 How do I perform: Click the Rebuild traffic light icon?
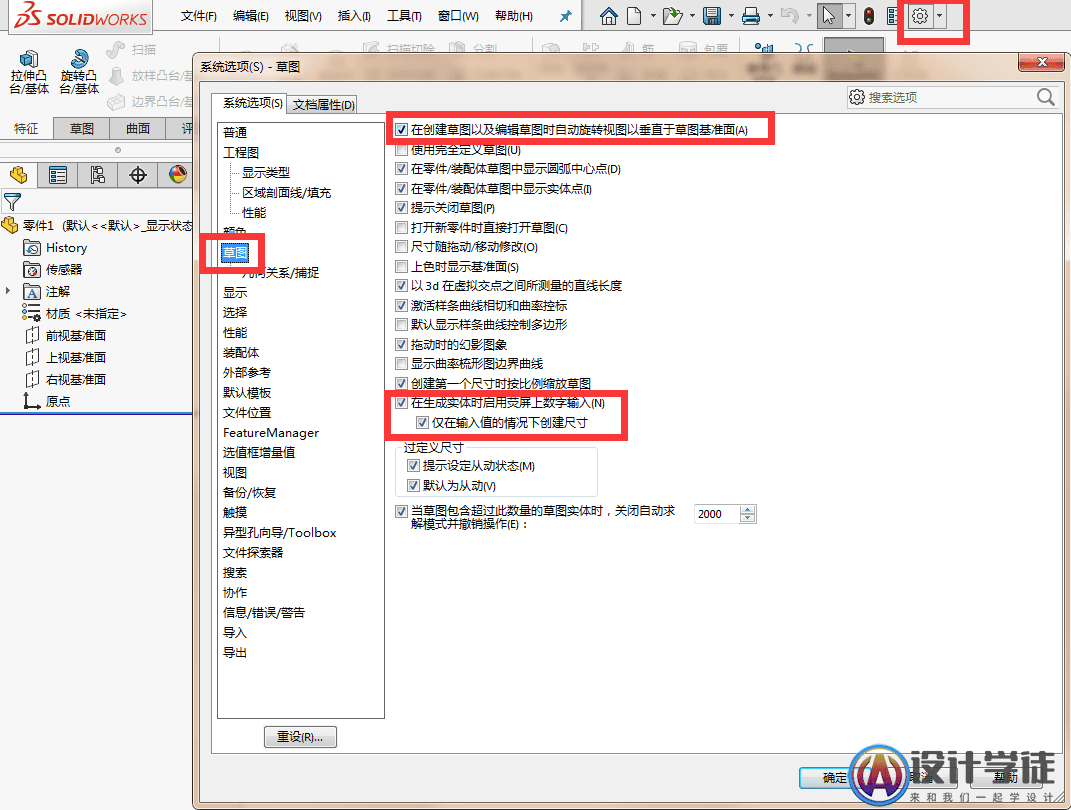868,16
